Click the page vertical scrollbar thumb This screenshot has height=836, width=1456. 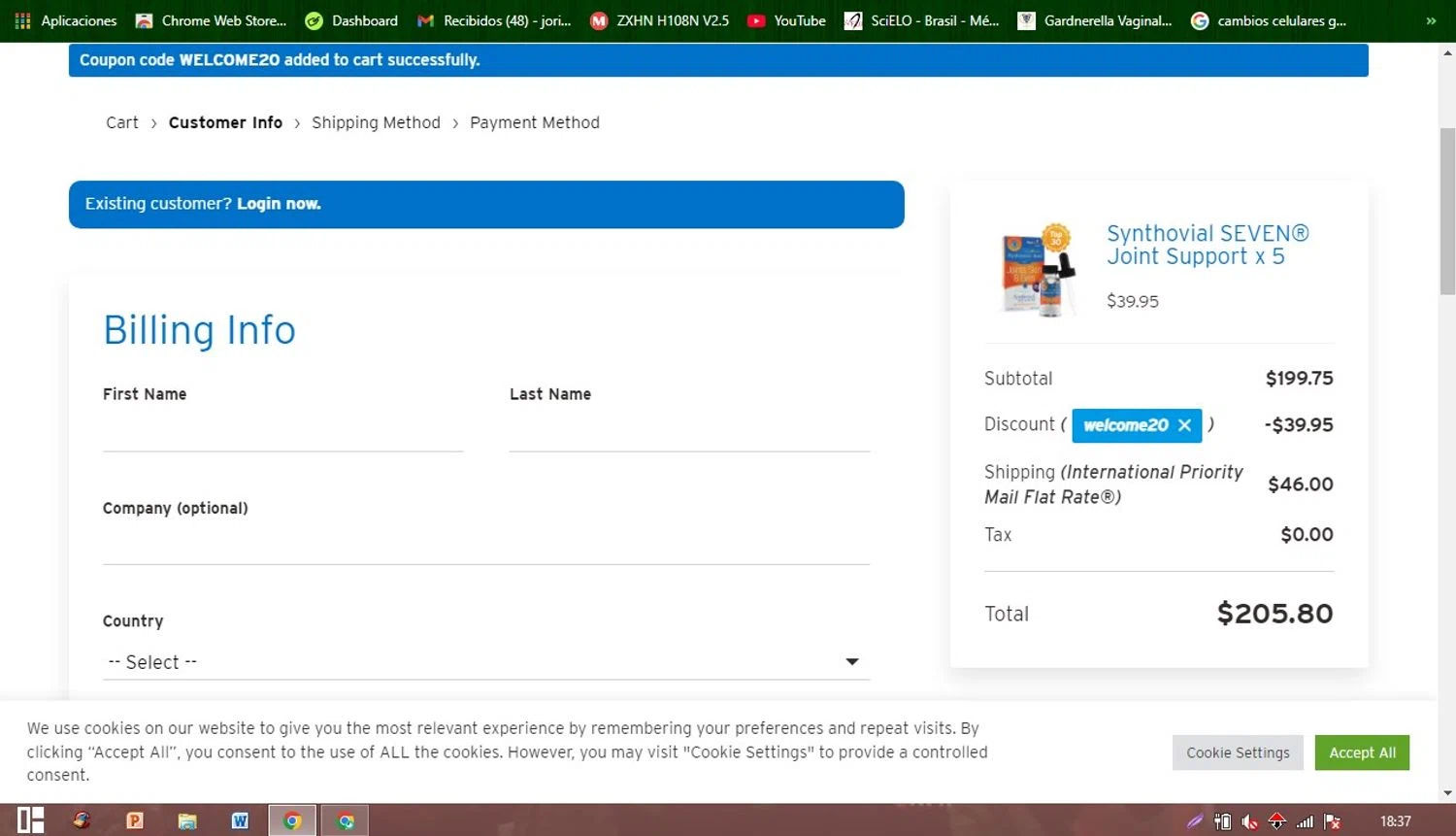[1447, 210]
